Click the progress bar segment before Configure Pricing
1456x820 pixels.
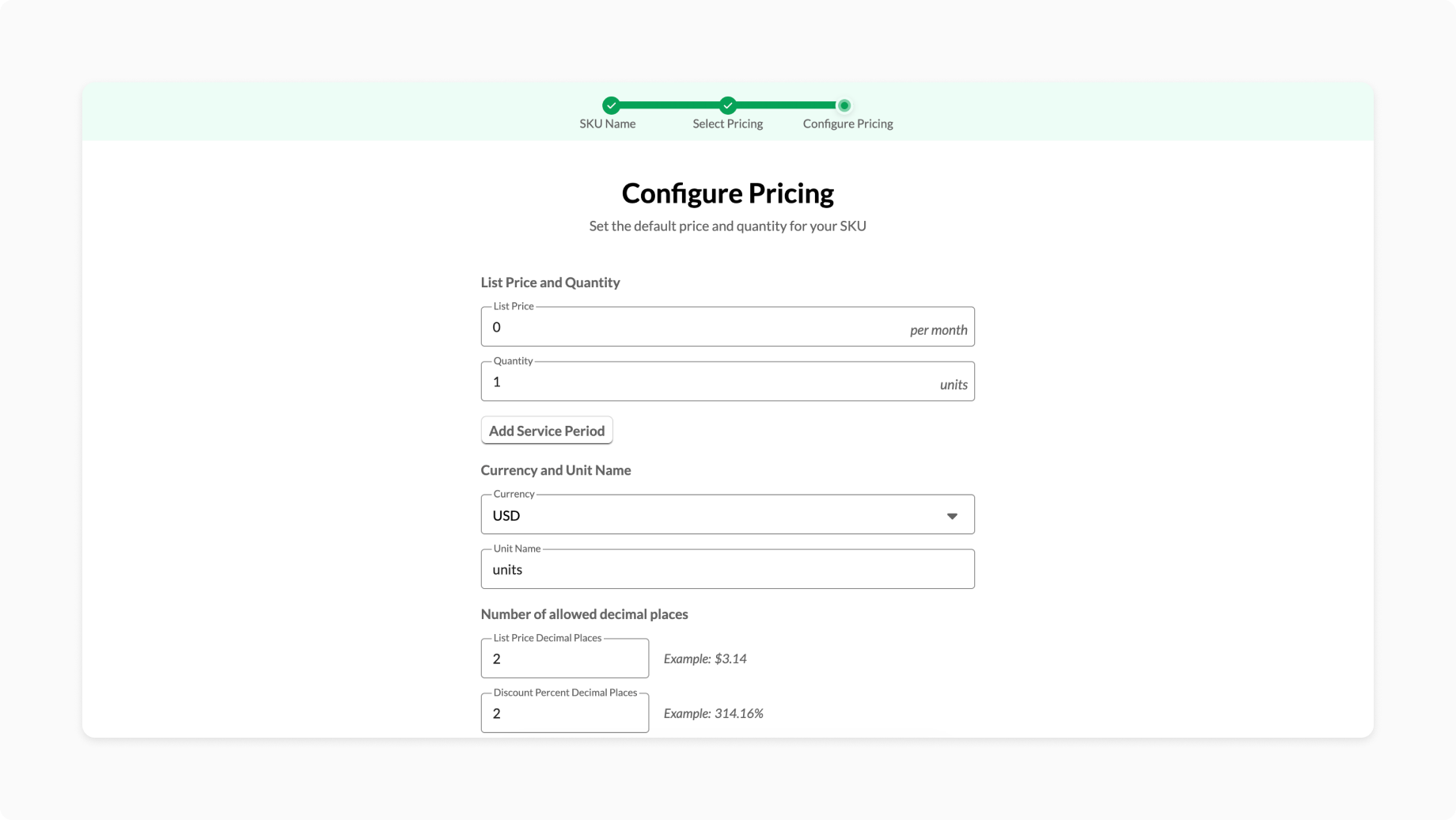click(786, 105)
